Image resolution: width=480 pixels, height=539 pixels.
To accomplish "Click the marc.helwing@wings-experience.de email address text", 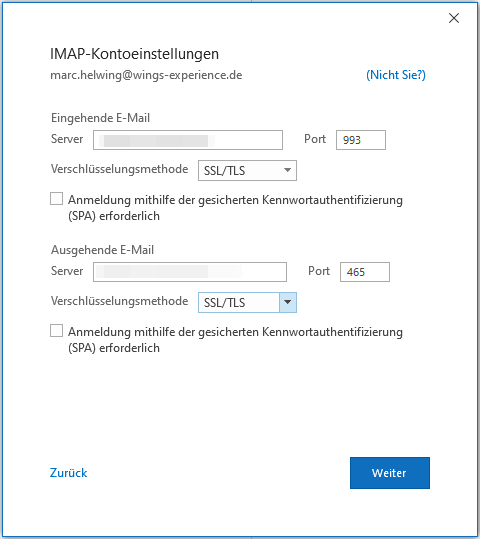I will tap(146, 75).
